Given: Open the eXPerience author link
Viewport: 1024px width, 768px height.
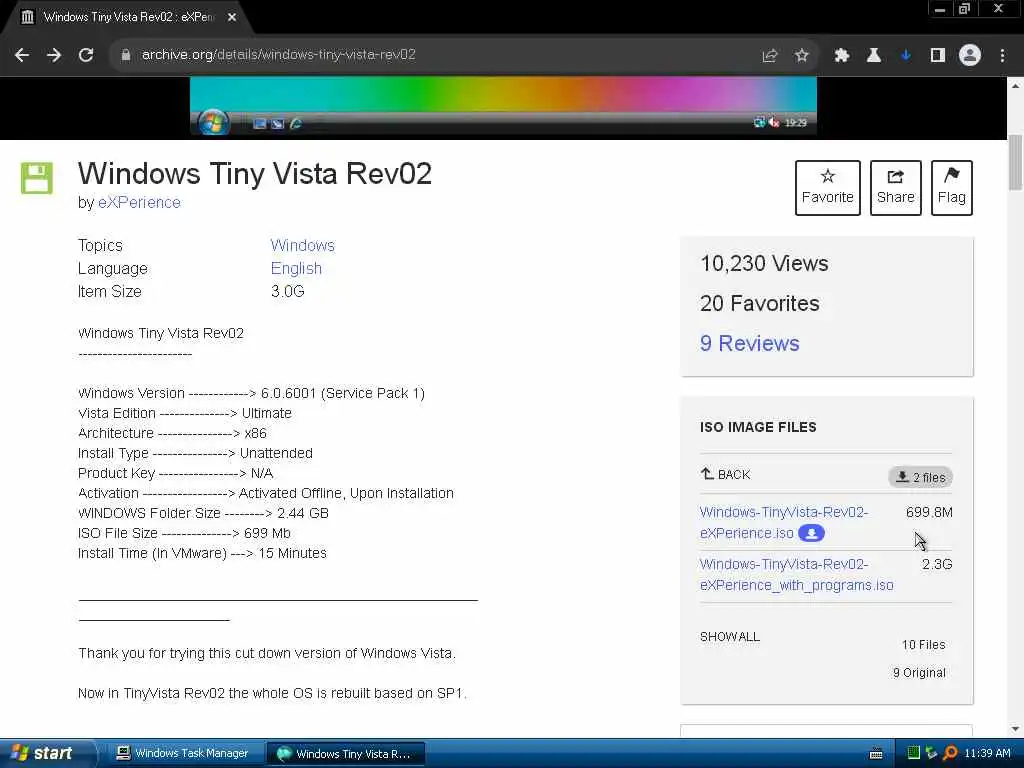Looking at the screenshot, I should click(x=139, y=202).
